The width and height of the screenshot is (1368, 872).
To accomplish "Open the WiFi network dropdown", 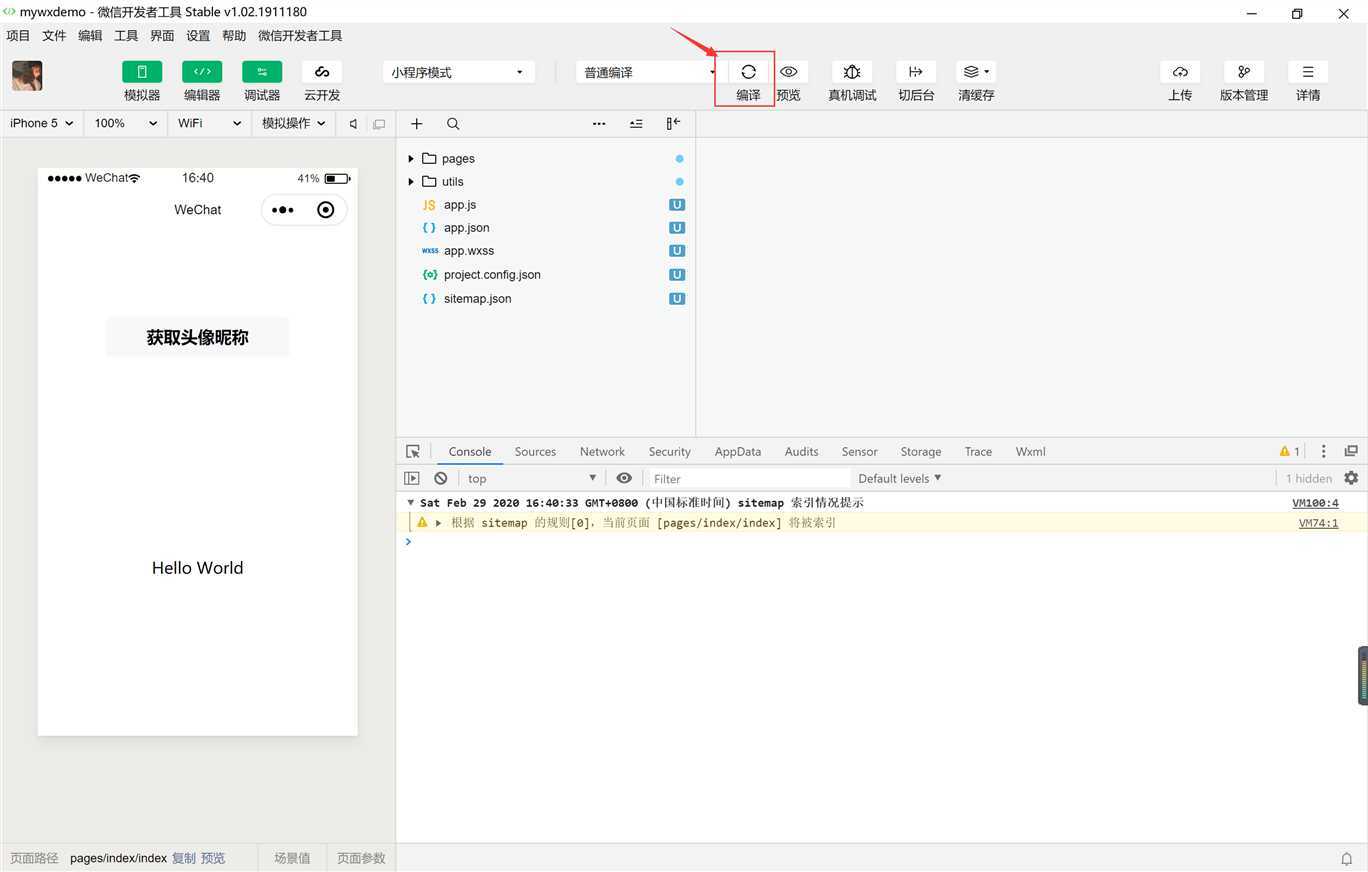I will [209, 123].
